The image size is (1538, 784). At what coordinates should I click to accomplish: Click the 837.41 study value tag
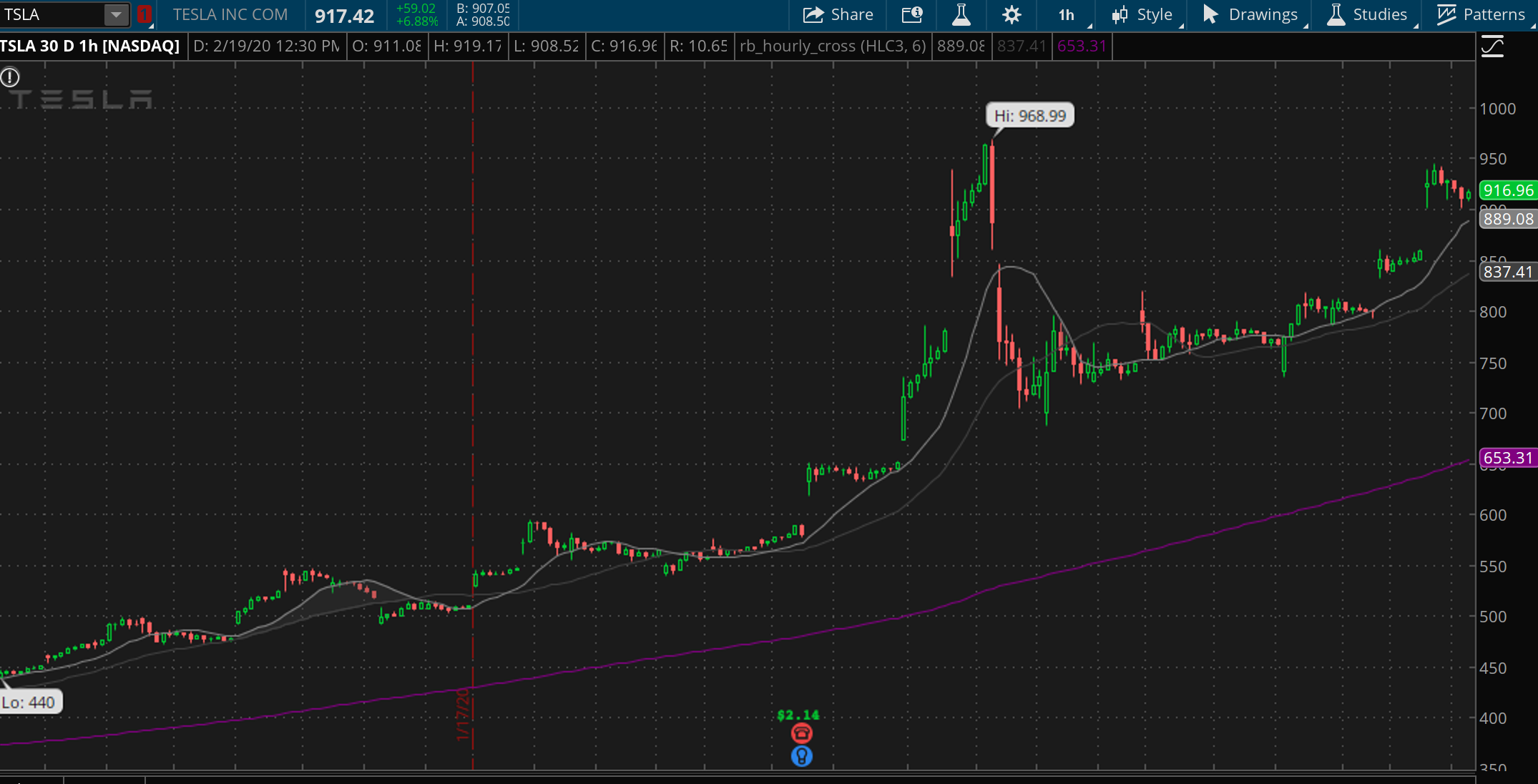pyautogui.click(x=1508, y=272)
